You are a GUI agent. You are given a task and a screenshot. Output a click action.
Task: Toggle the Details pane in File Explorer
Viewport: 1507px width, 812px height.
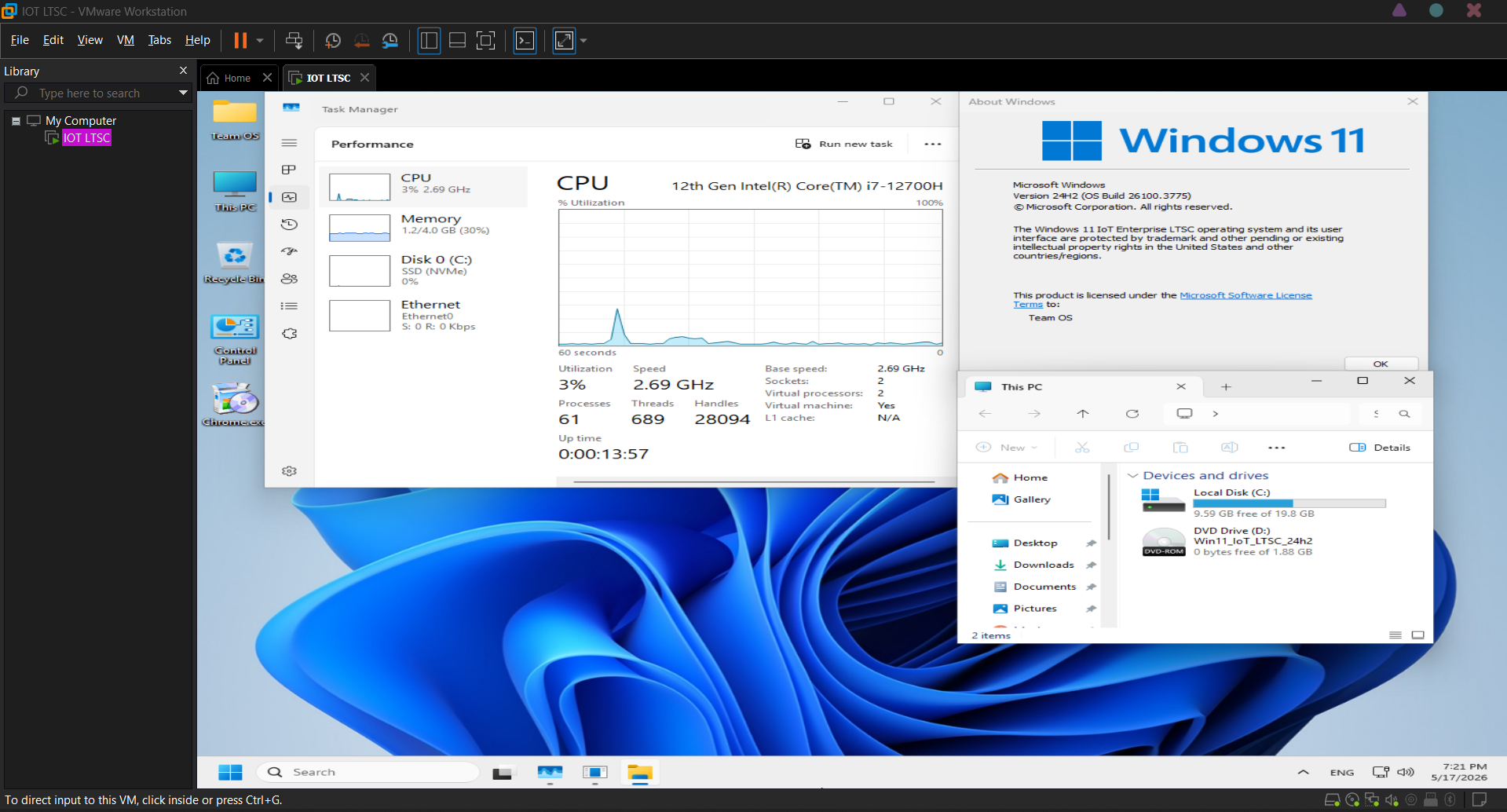tap(1380, 448)
